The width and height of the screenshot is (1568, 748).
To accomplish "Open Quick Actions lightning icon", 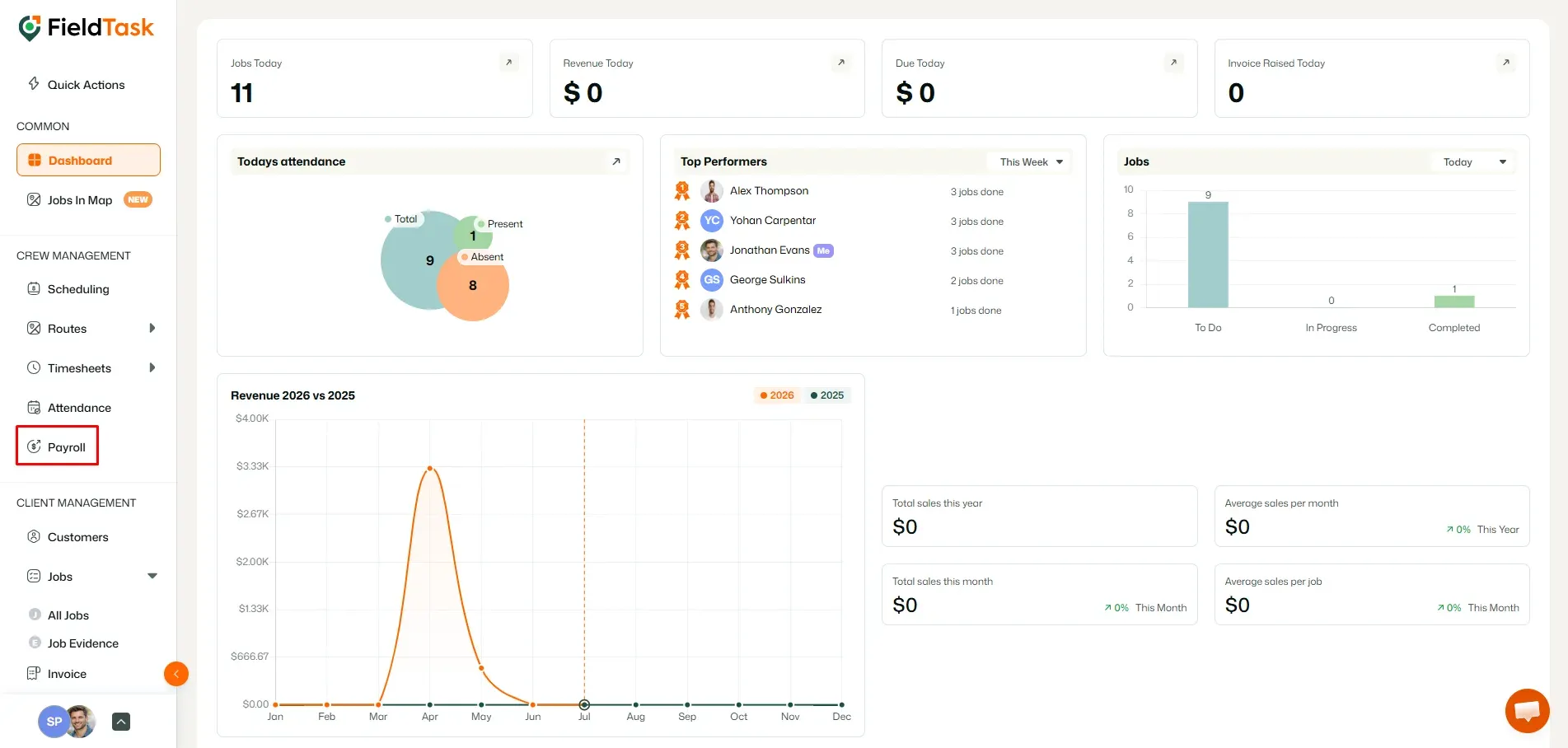I will (34, 83).
